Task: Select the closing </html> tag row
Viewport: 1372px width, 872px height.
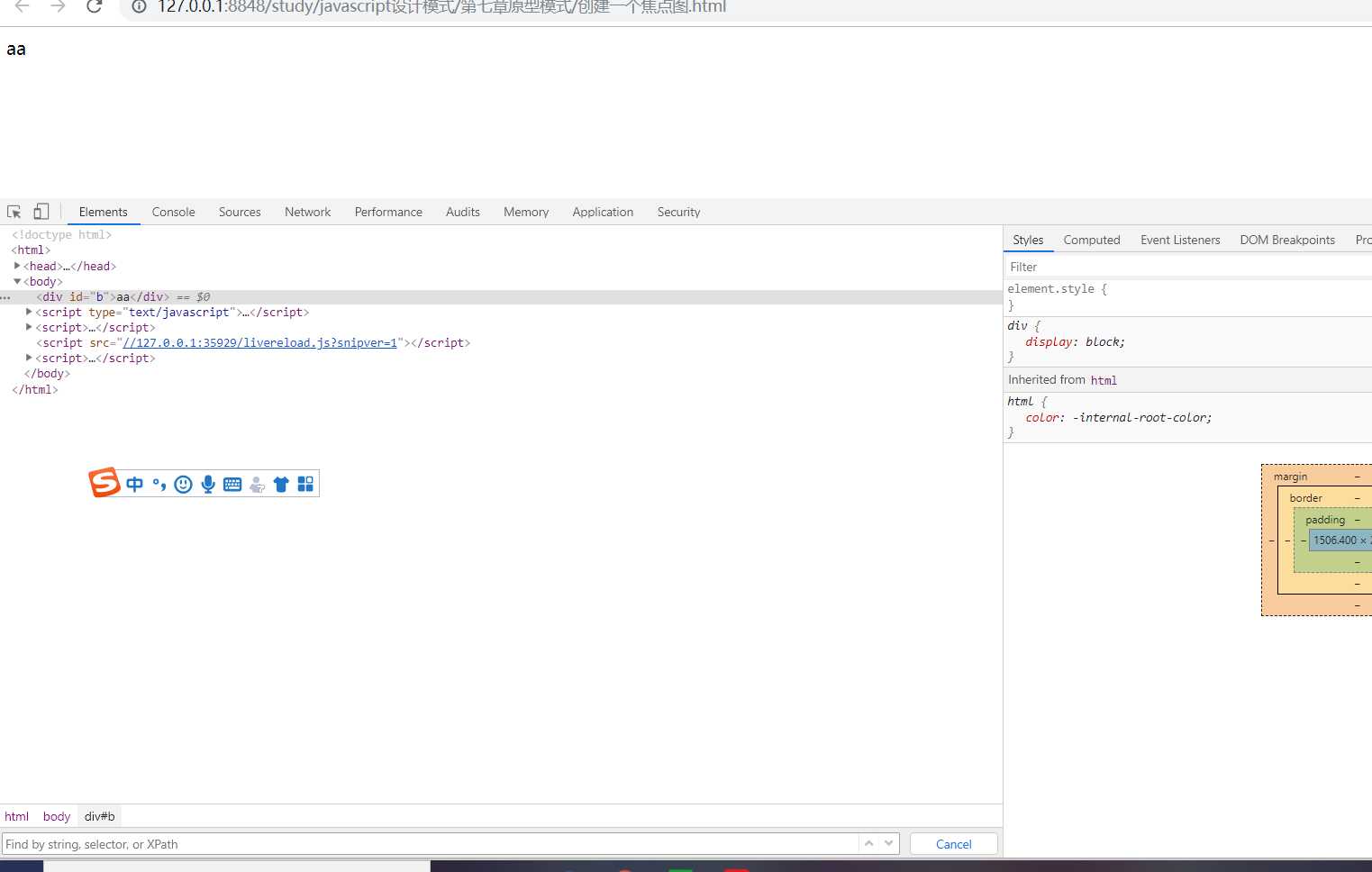Action: coord(35,390)
